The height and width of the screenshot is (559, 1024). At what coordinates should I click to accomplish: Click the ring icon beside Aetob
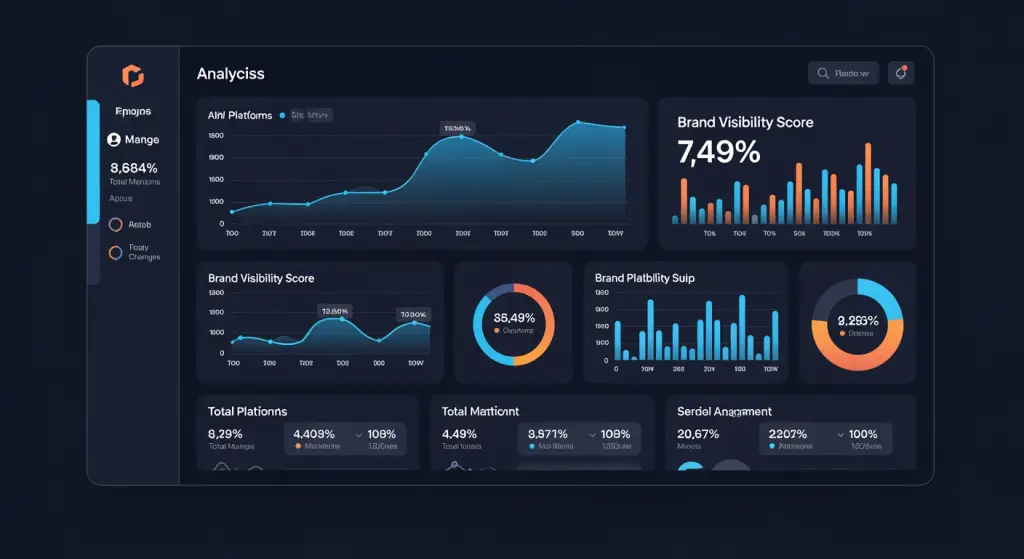tap(115, 225)
